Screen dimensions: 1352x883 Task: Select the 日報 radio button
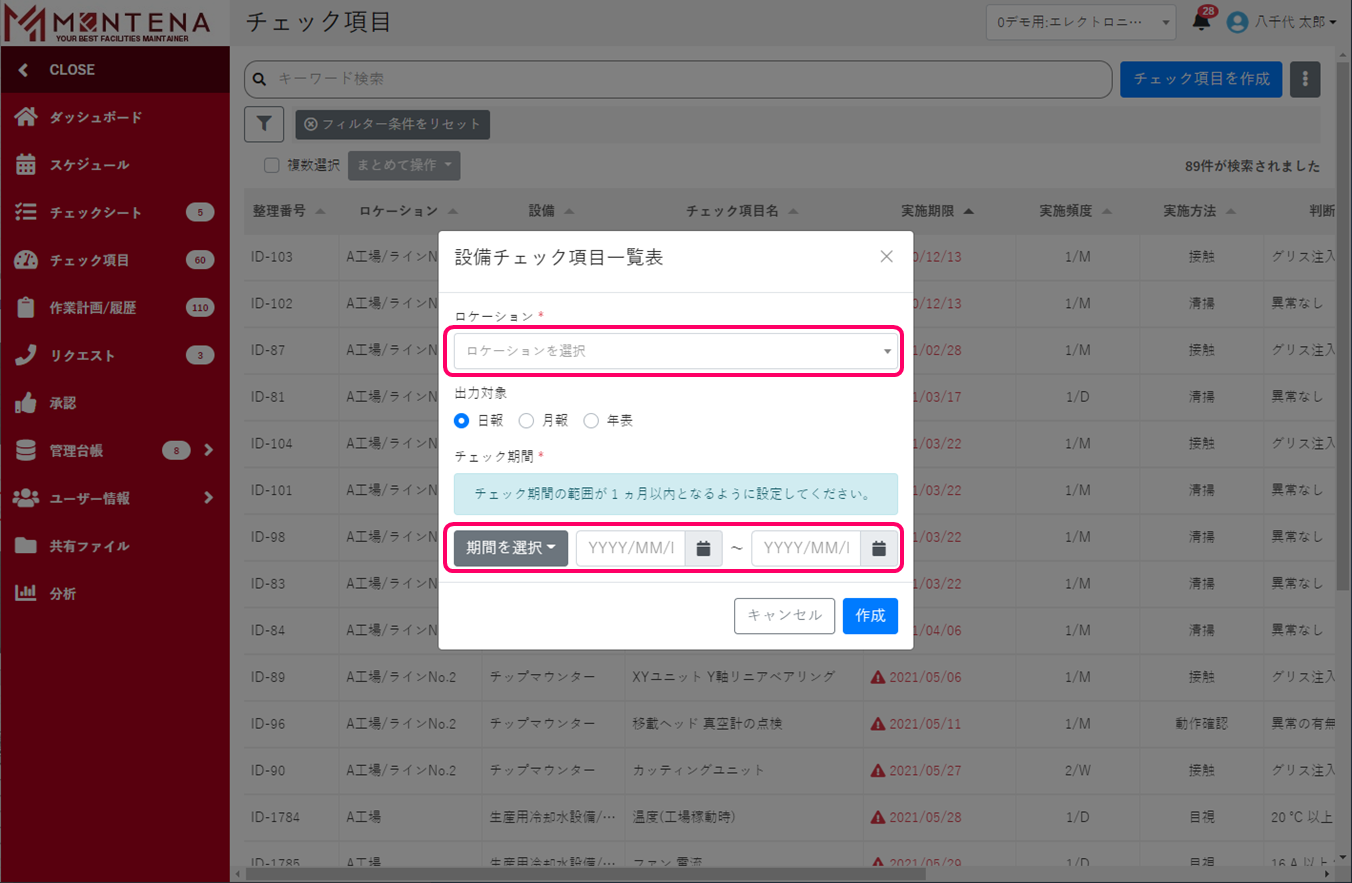(x=462, y=421)
